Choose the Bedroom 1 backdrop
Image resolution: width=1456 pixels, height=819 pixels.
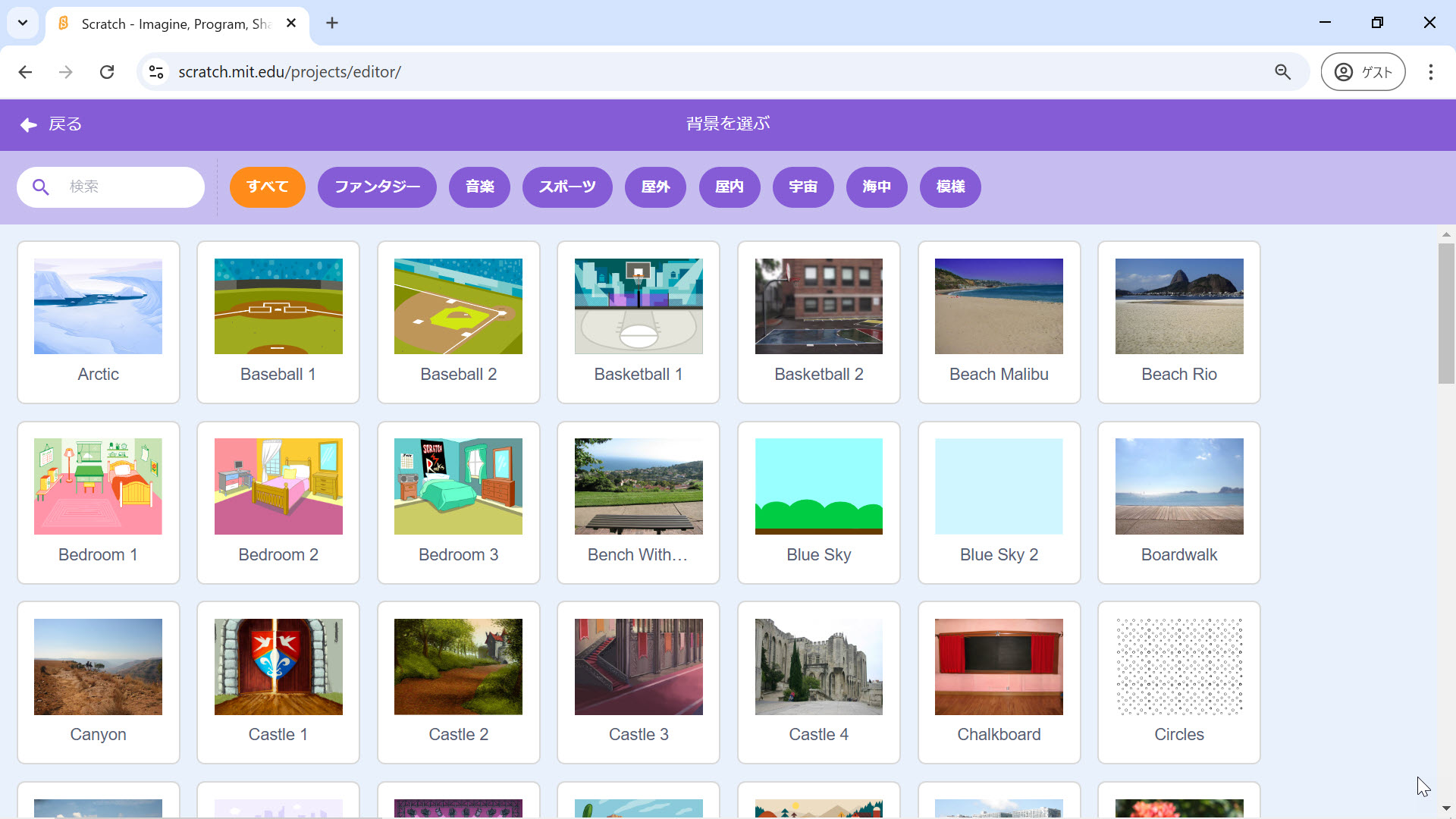[99, 503]
